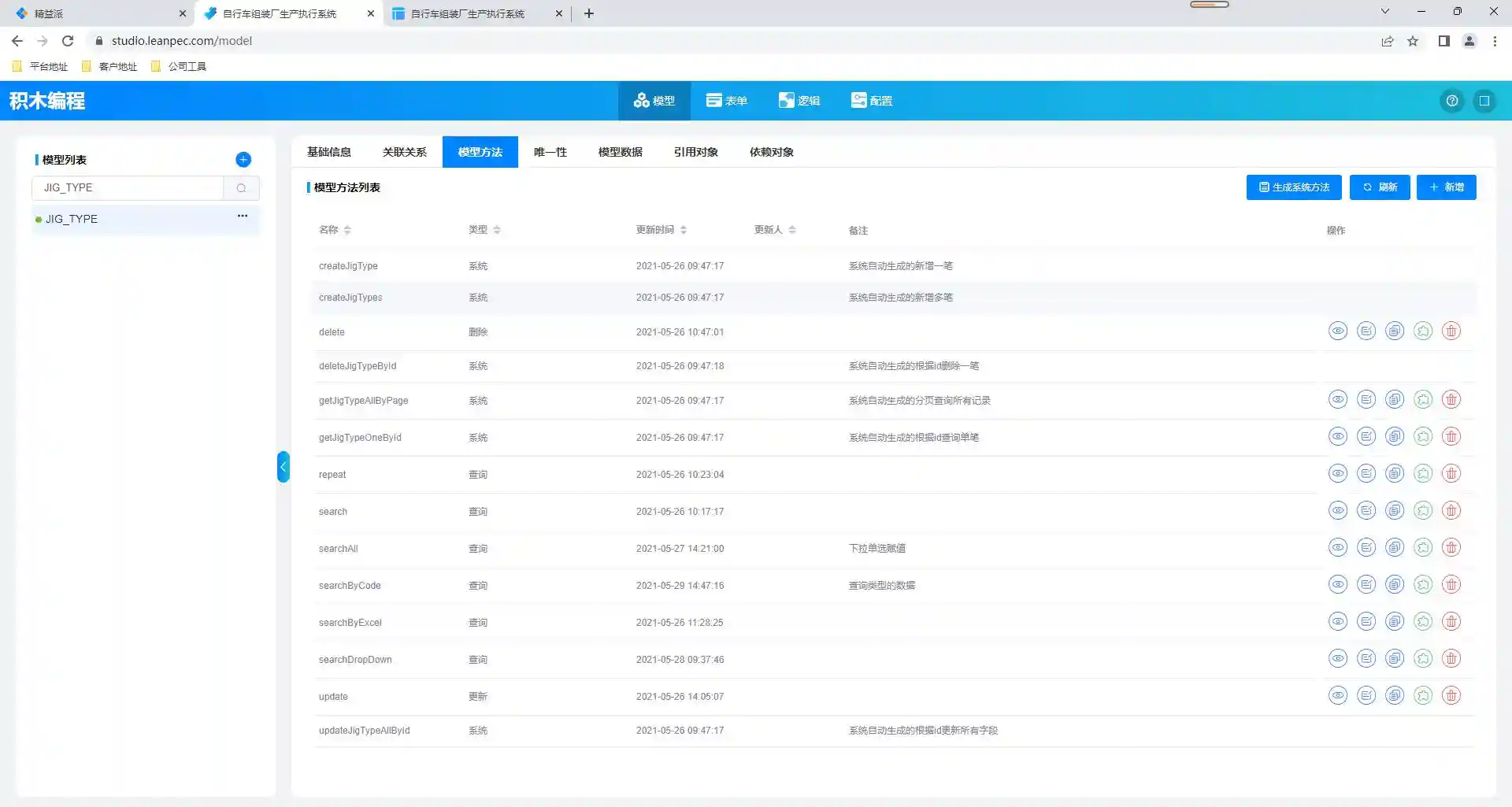
Task: Click the search magnifier icon in model list
Action: (241, 188)
